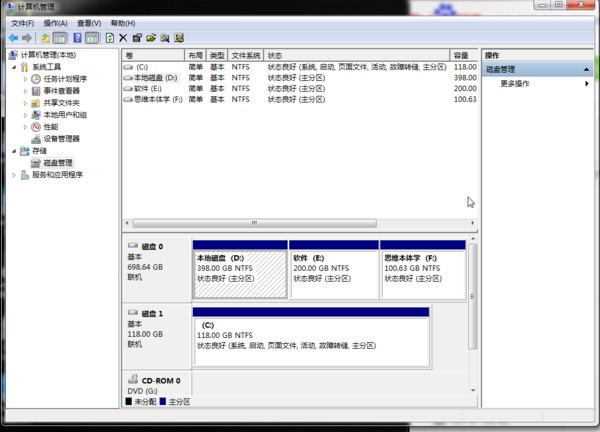This screenshot has width=600, height=432.
Task: Click the 软件 (E:) 200.00 GB partition block
Action: tap(334, 269)
